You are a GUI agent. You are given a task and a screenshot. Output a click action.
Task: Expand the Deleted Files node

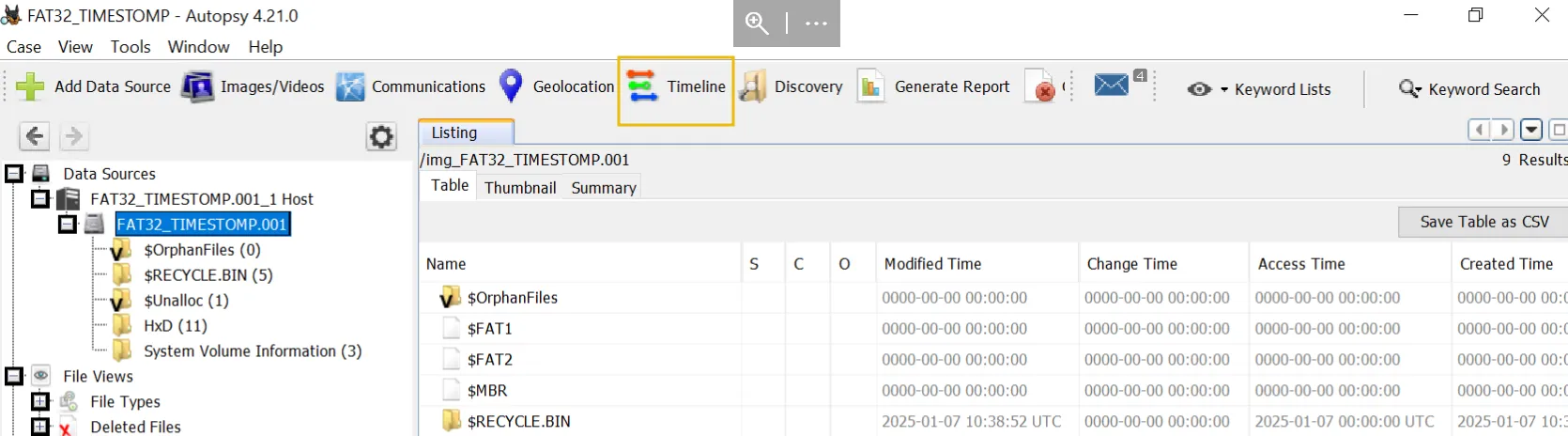(40, 428)
